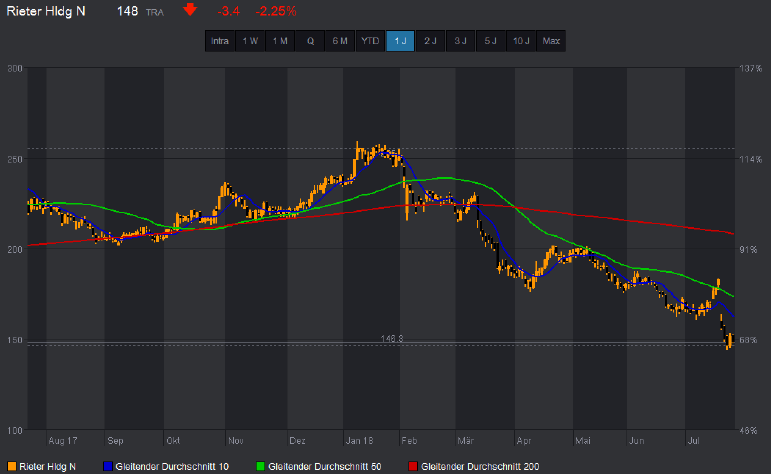771x474 pixels.
Task: Select the Intra time range tab
Action: pyautogui.click(x=220, y=41)
